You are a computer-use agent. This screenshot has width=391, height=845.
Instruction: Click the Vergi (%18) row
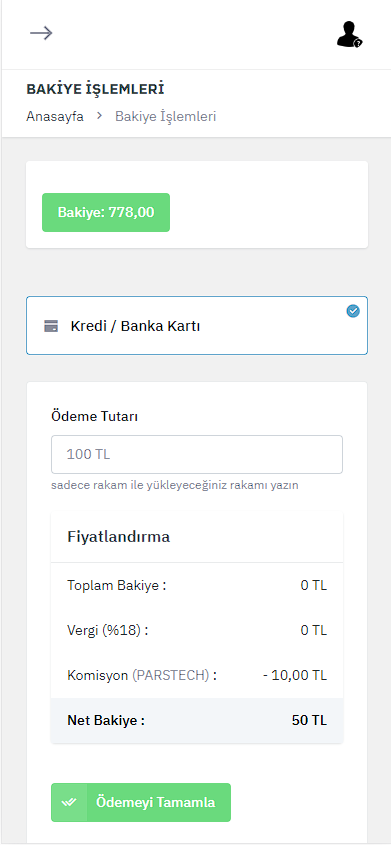[x=197, y=630]
